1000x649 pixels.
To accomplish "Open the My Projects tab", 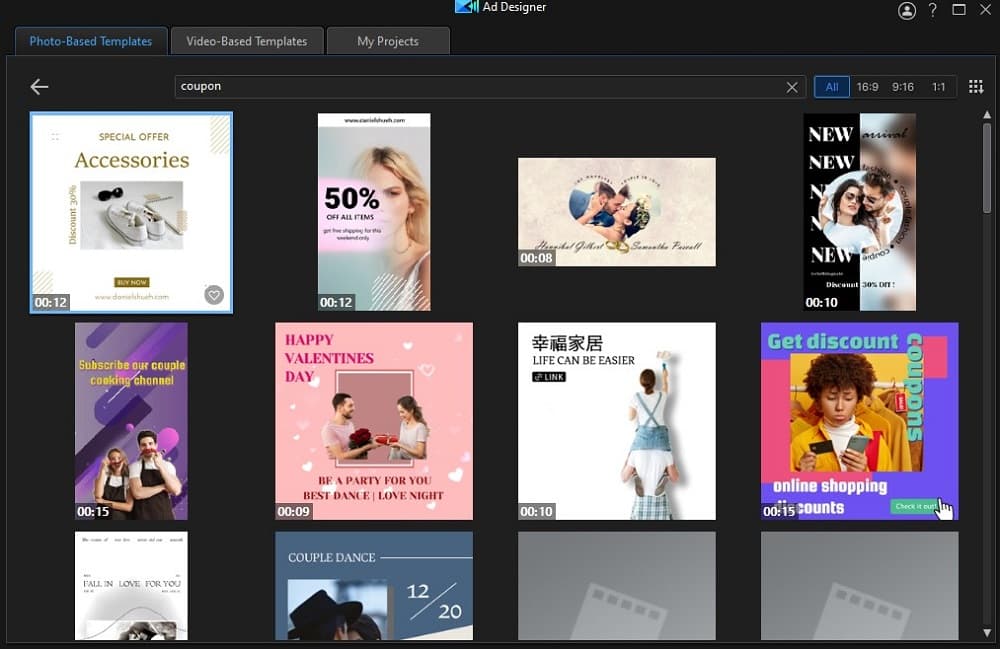I will tap(388, 41).
